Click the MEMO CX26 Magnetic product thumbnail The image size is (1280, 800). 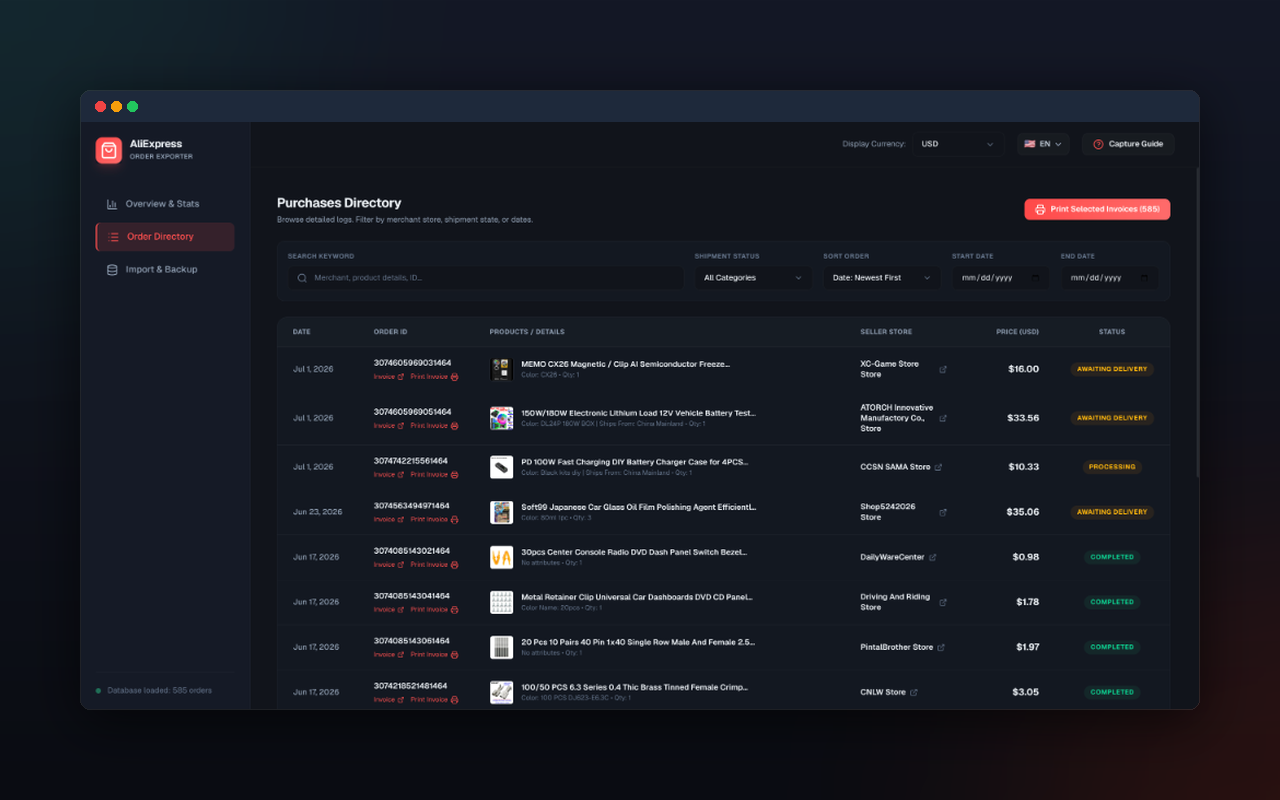[x=501, y=369]
